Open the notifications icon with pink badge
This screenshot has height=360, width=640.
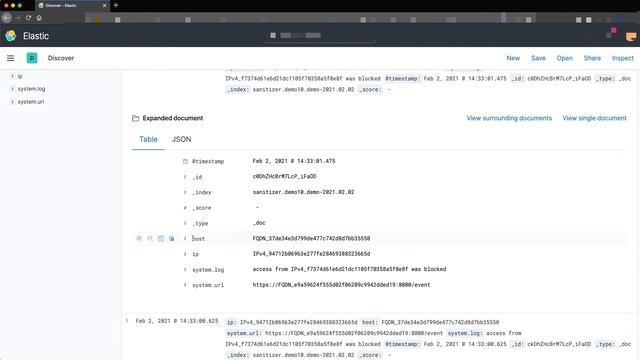tap(611, 33)
